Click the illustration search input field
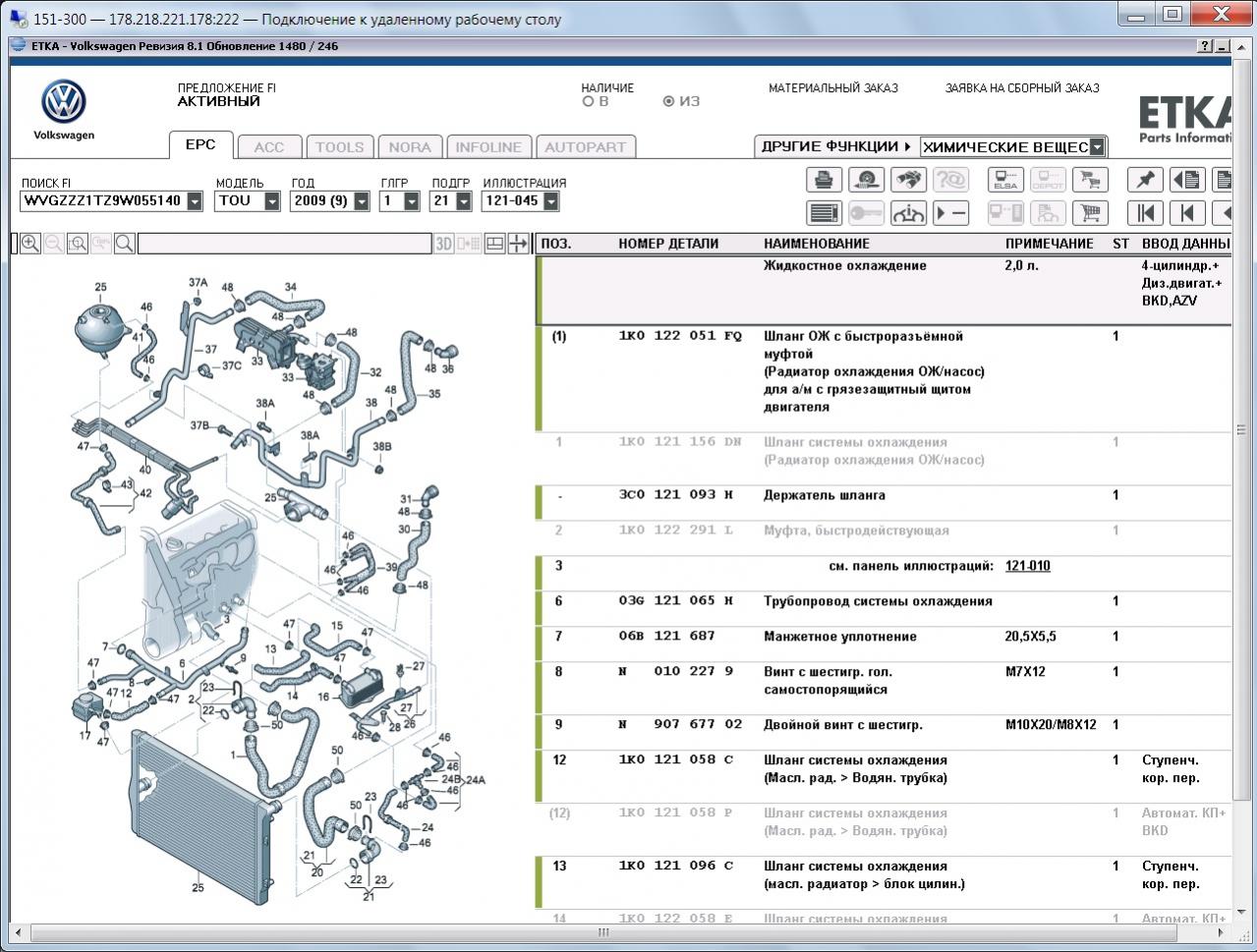 [285, 244]
